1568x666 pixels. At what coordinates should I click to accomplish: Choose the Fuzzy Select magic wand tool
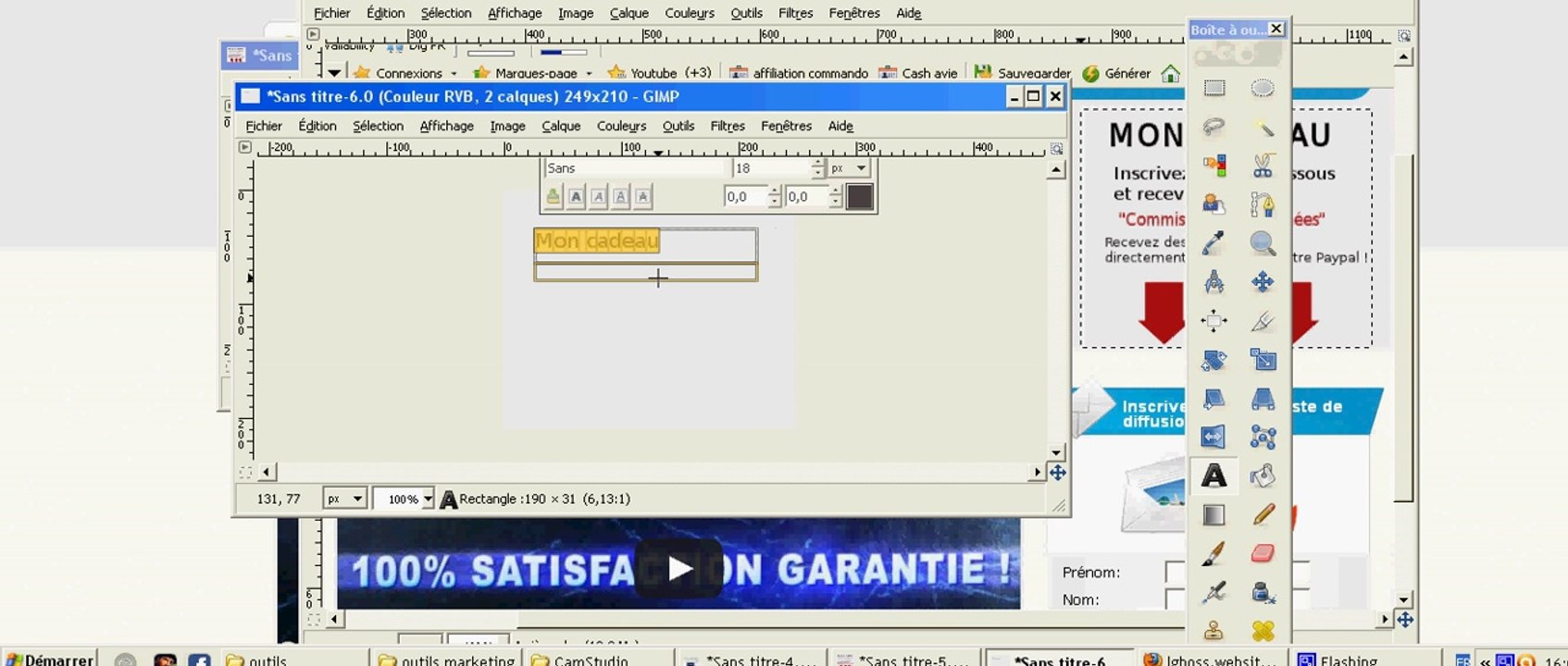1263,127
